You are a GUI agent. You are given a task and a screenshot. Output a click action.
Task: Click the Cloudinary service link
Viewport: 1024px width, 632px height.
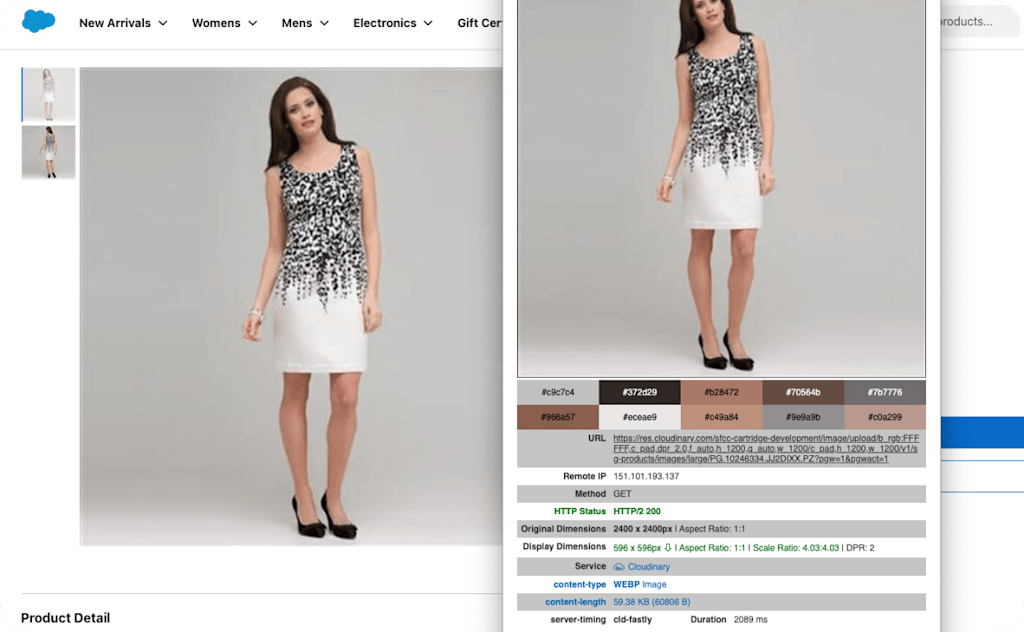tap(648, 567)
